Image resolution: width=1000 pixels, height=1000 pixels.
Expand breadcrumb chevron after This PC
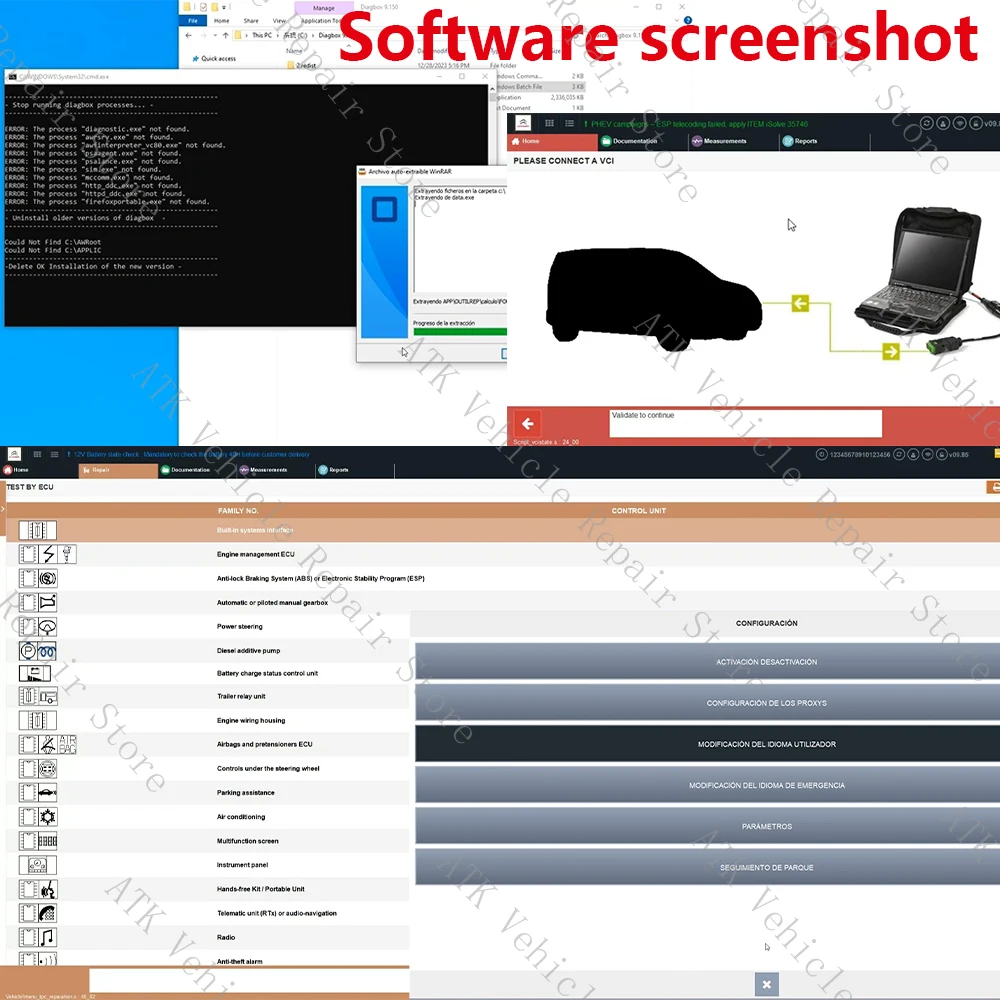[278, 36]
